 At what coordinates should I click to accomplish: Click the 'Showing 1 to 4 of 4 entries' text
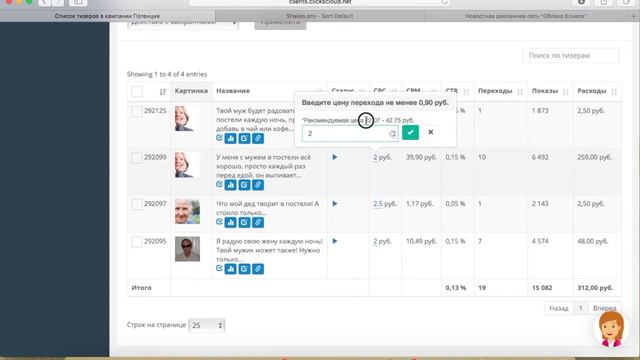point(167,74)
